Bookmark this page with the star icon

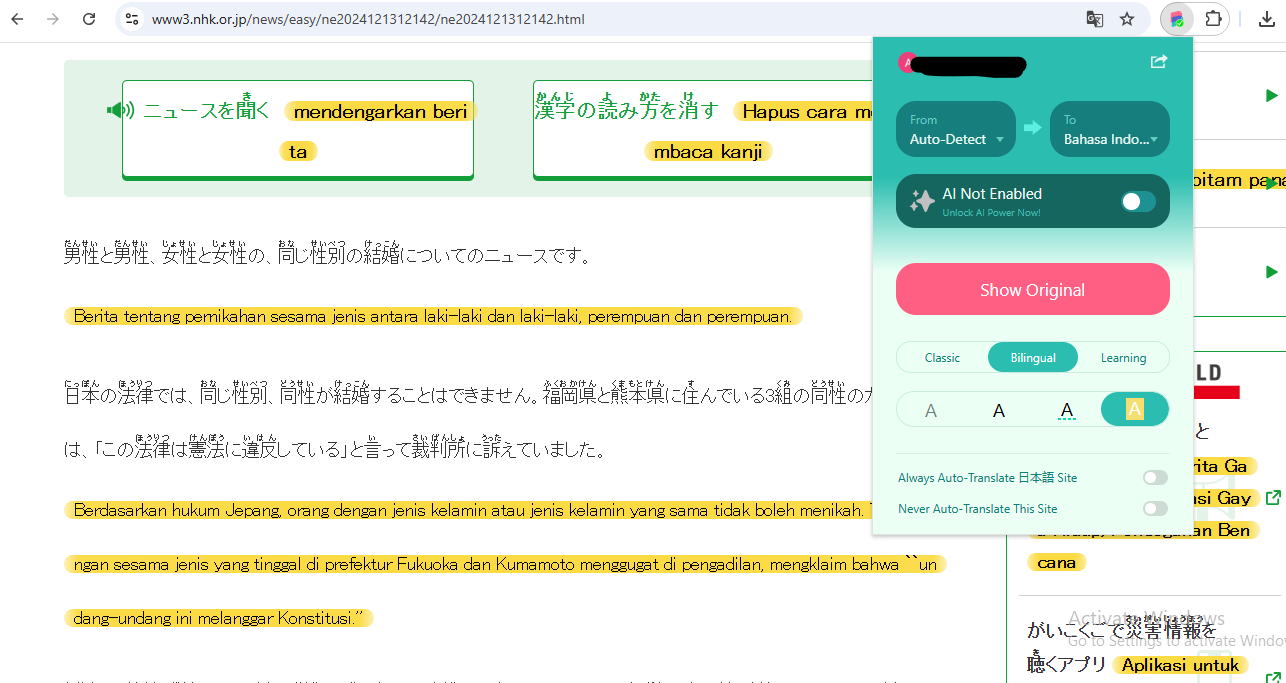pyautogui.click(x=1127, y=19)
